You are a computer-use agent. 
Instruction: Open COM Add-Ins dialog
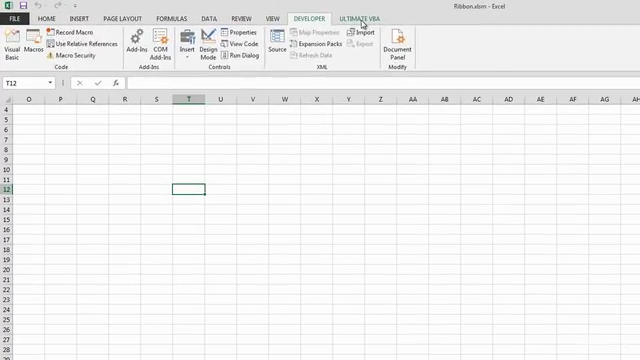160,44
